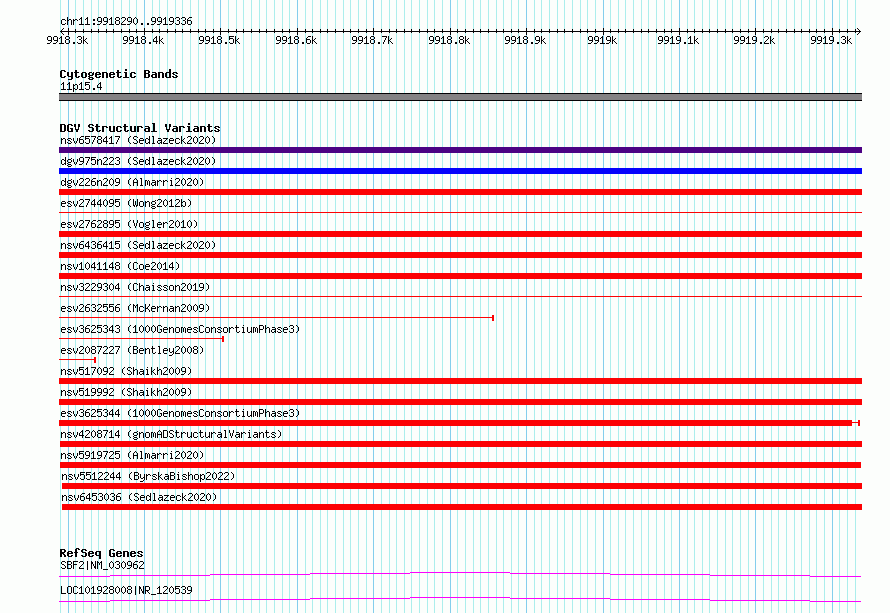Click the red nsv517092 variant bar
Image resolution: width=890 pixels, height=613 pixels.
click(460, 381)
